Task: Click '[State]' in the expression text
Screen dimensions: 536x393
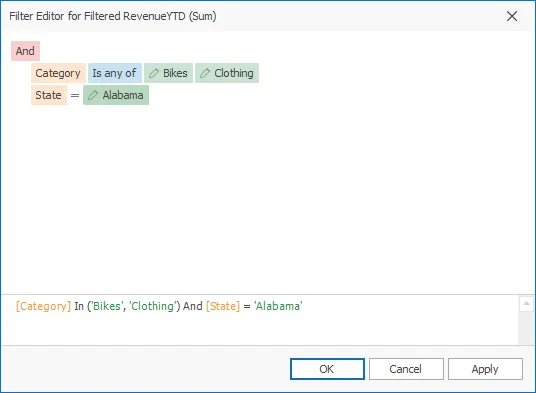Action: (223, 306)
